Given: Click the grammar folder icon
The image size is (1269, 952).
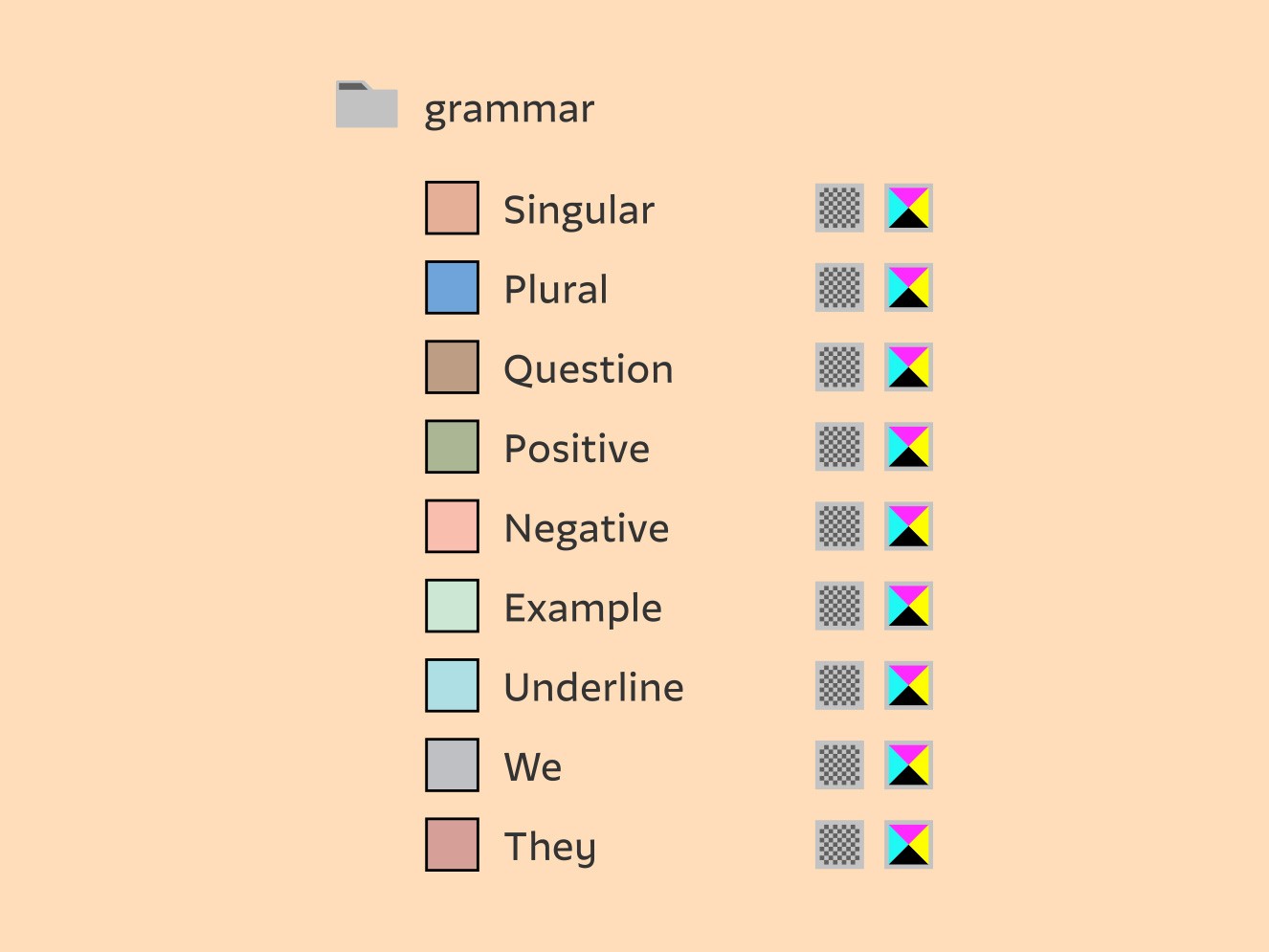Looking at the screenshot, I should pos(367,104).
